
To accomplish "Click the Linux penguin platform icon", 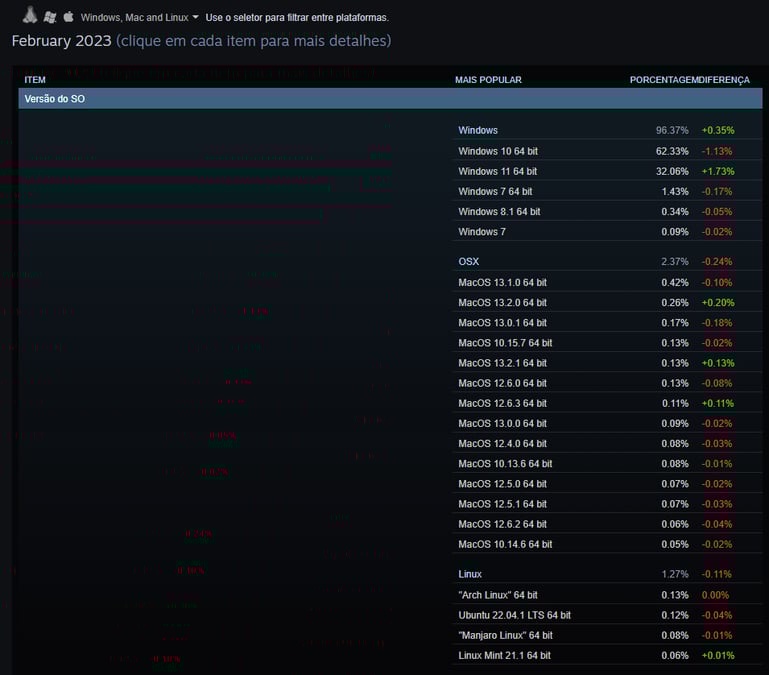I will click(30, 15).
